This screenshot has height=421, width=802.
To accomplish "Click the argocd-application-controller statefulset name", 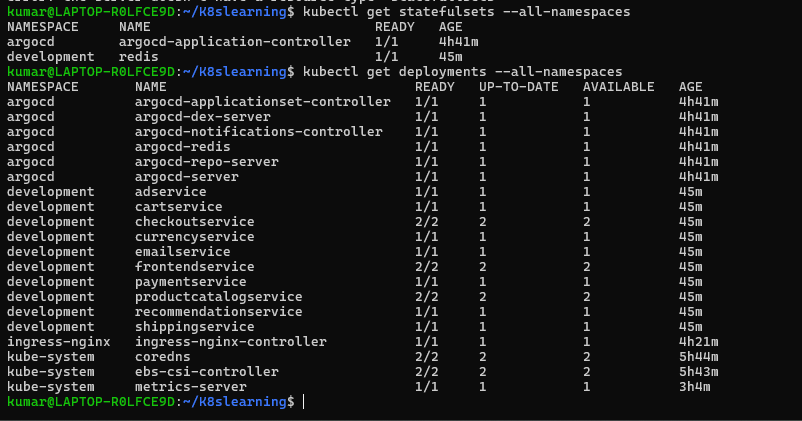I will pyautogui.click(x=234, y=42).
